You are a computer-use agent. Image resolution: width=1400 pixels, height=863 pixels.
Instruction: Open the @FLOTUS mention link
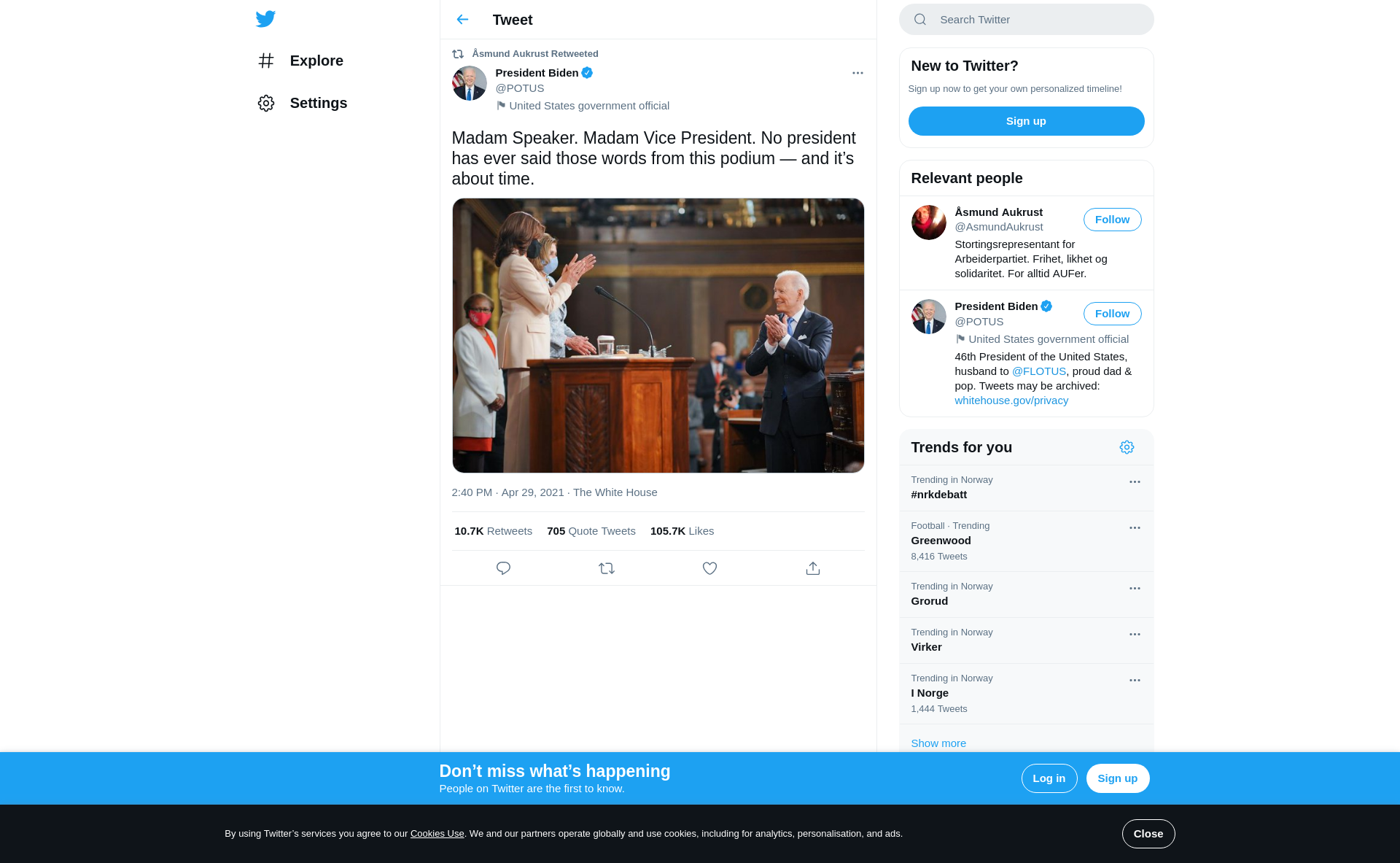(x=1038, y=371)
